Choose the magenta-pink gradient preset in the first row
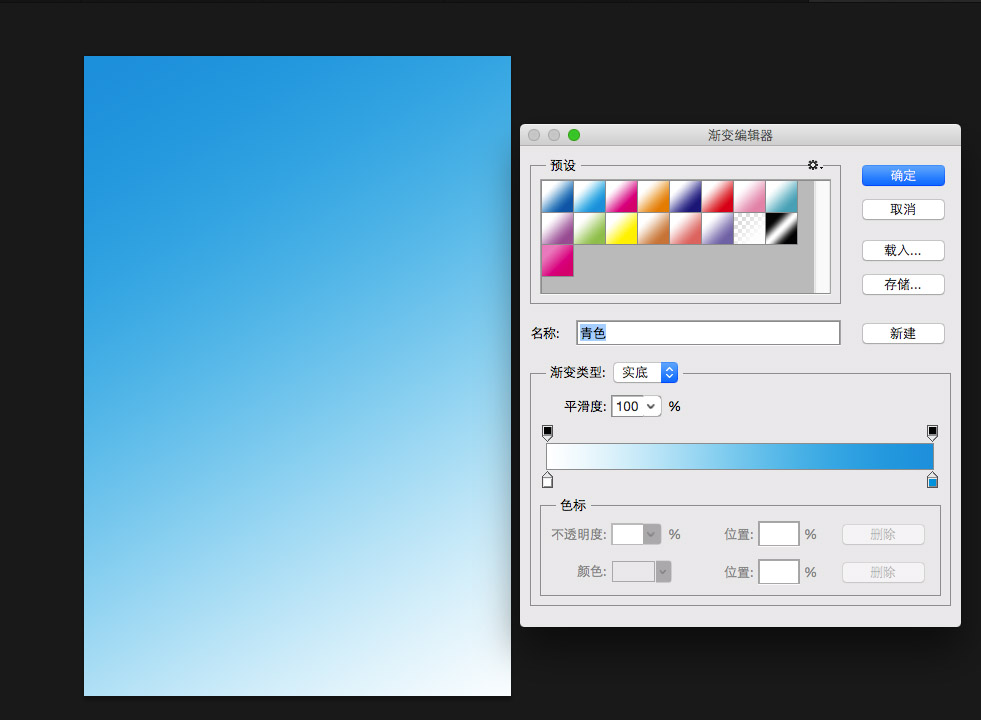This screenshot has width=981, height=720. click(621, 196)
